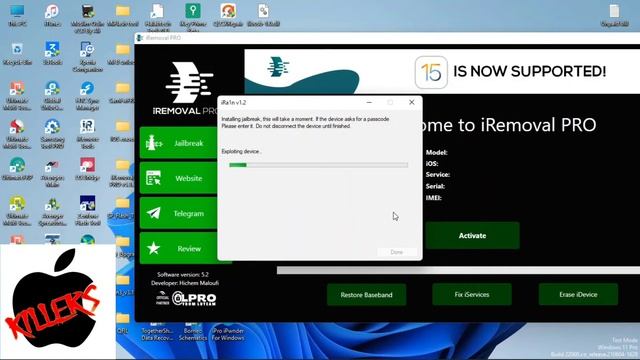Open the iRemoval Tools desktop shortcut
This screenshot has width=640, height=360.
87,134
